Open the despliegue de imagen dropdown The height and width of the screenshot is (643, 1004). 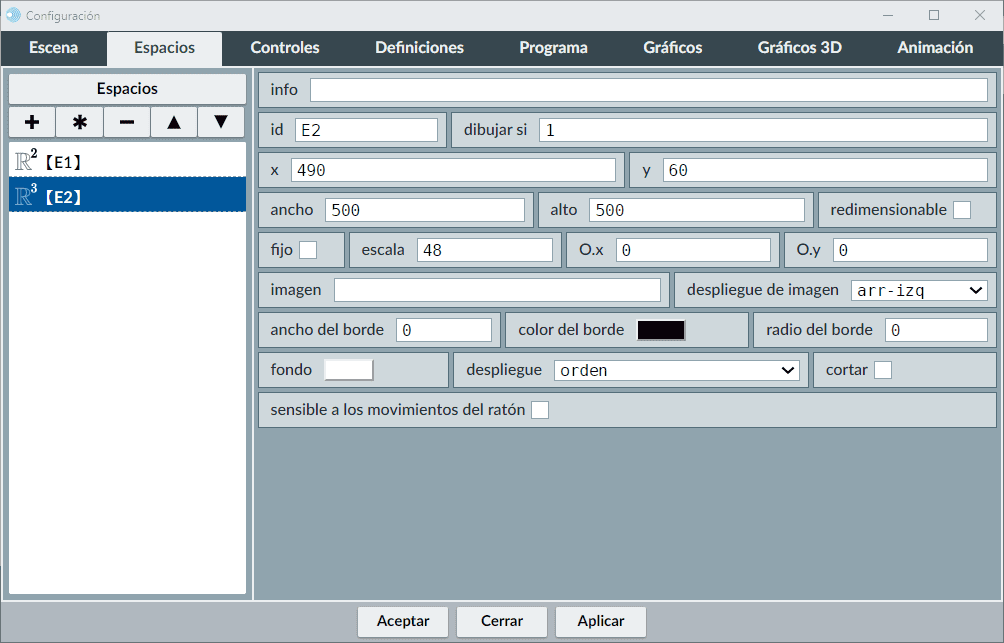pos(919,290)
